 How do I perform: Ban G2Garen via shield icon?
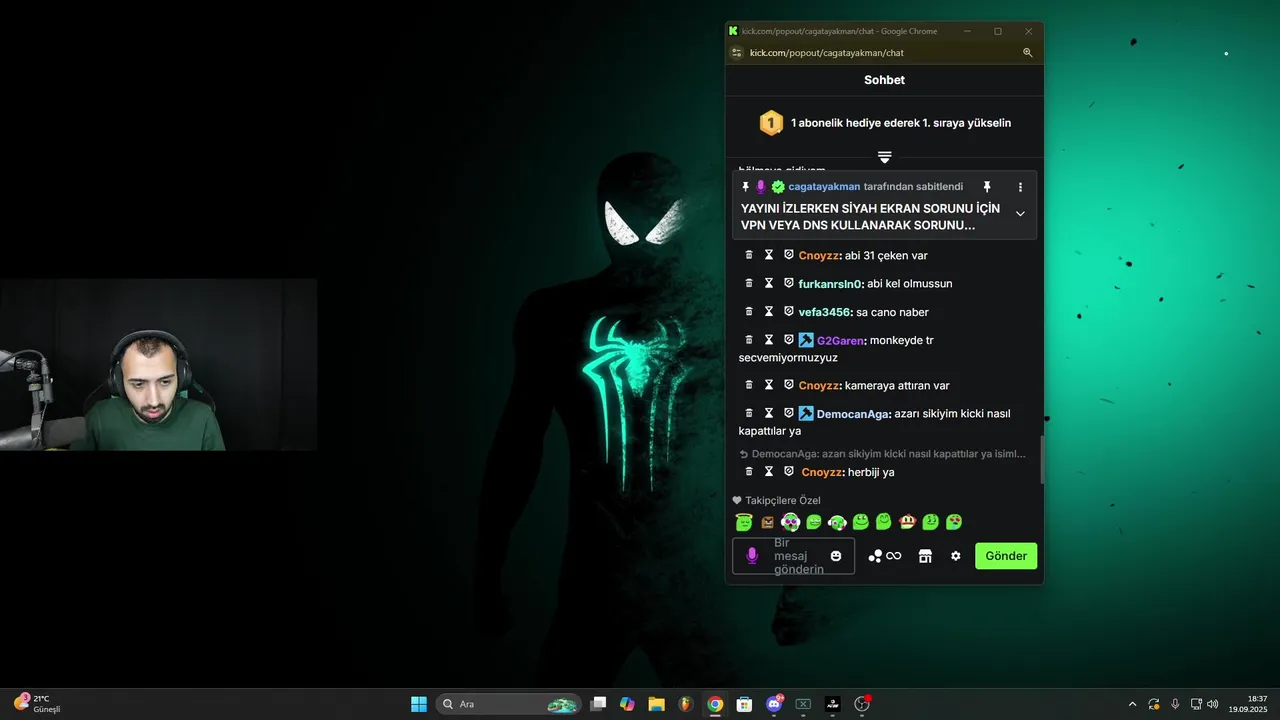788,340
